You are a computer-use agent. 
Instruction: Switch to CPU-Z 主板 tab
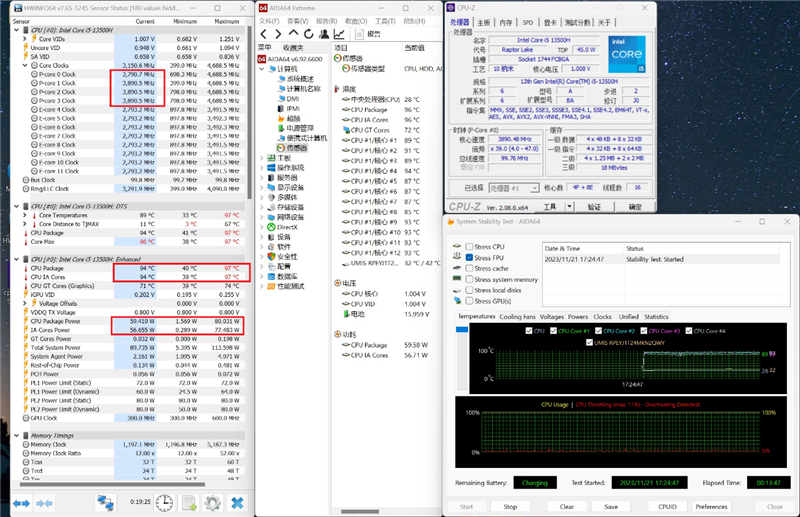(x=484, y=22)
